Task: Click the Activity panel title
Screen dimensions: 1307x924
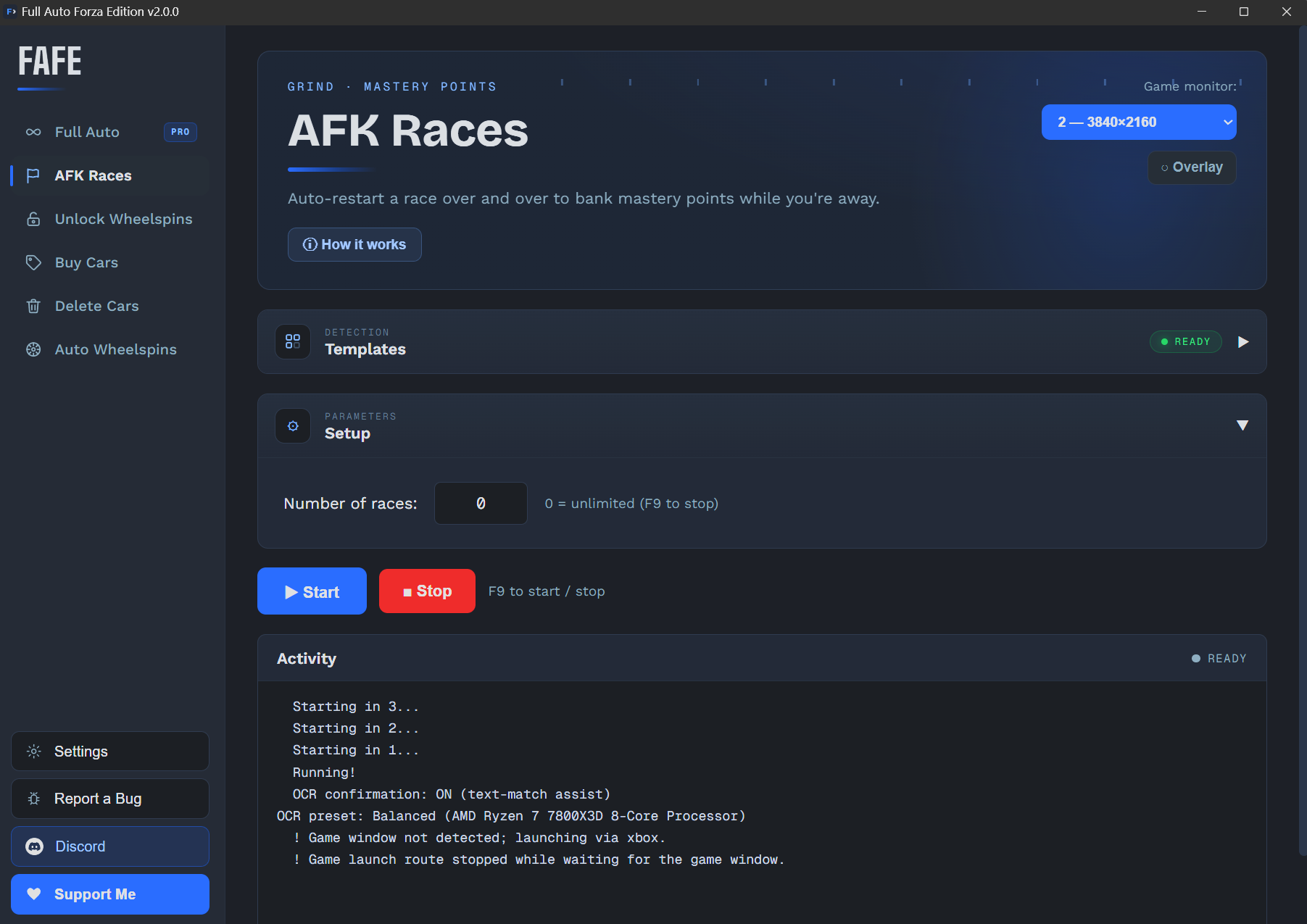Action: [307, 658]
